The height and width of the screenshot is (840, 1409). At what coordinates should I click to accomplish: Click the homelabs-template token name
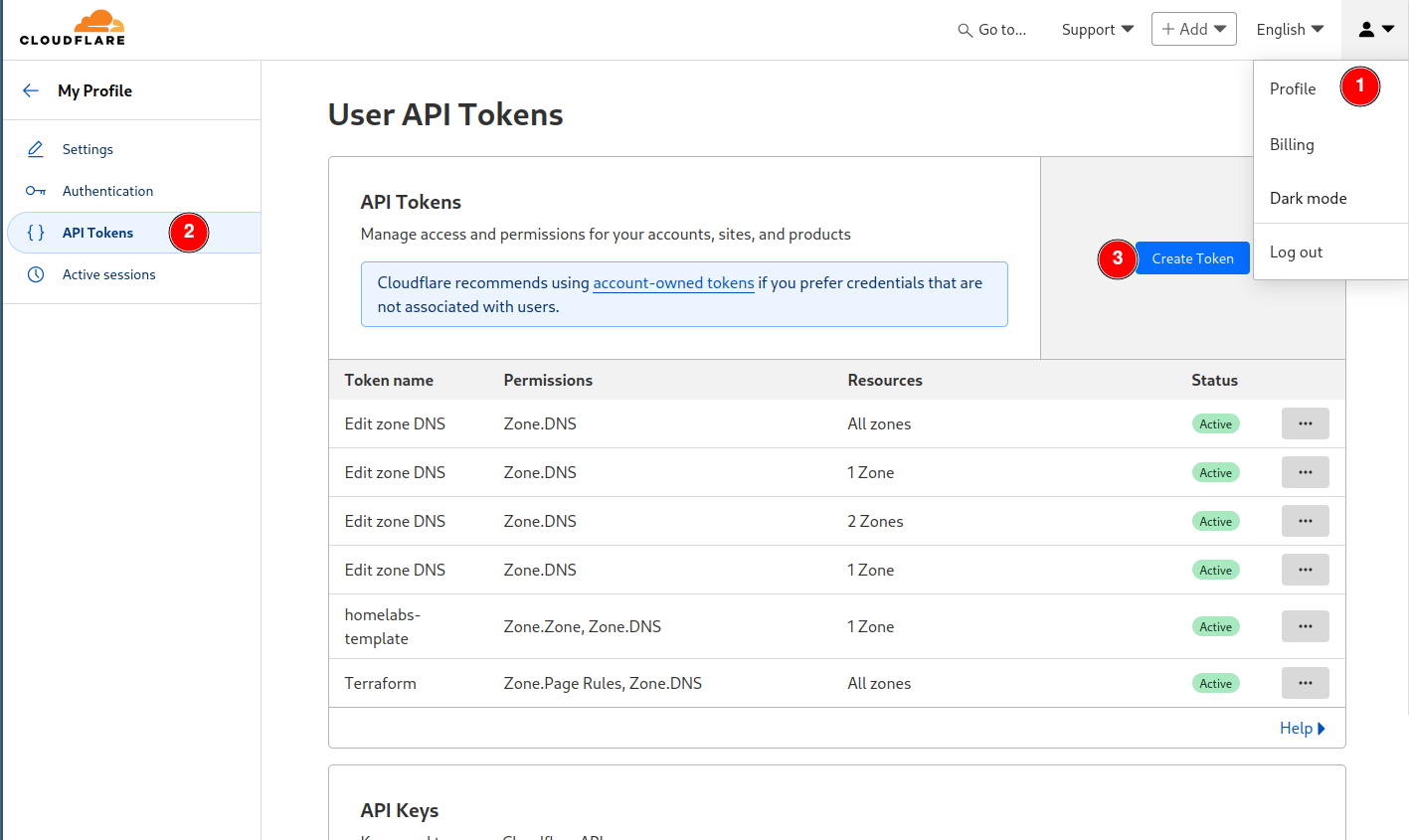pos(383,626)
